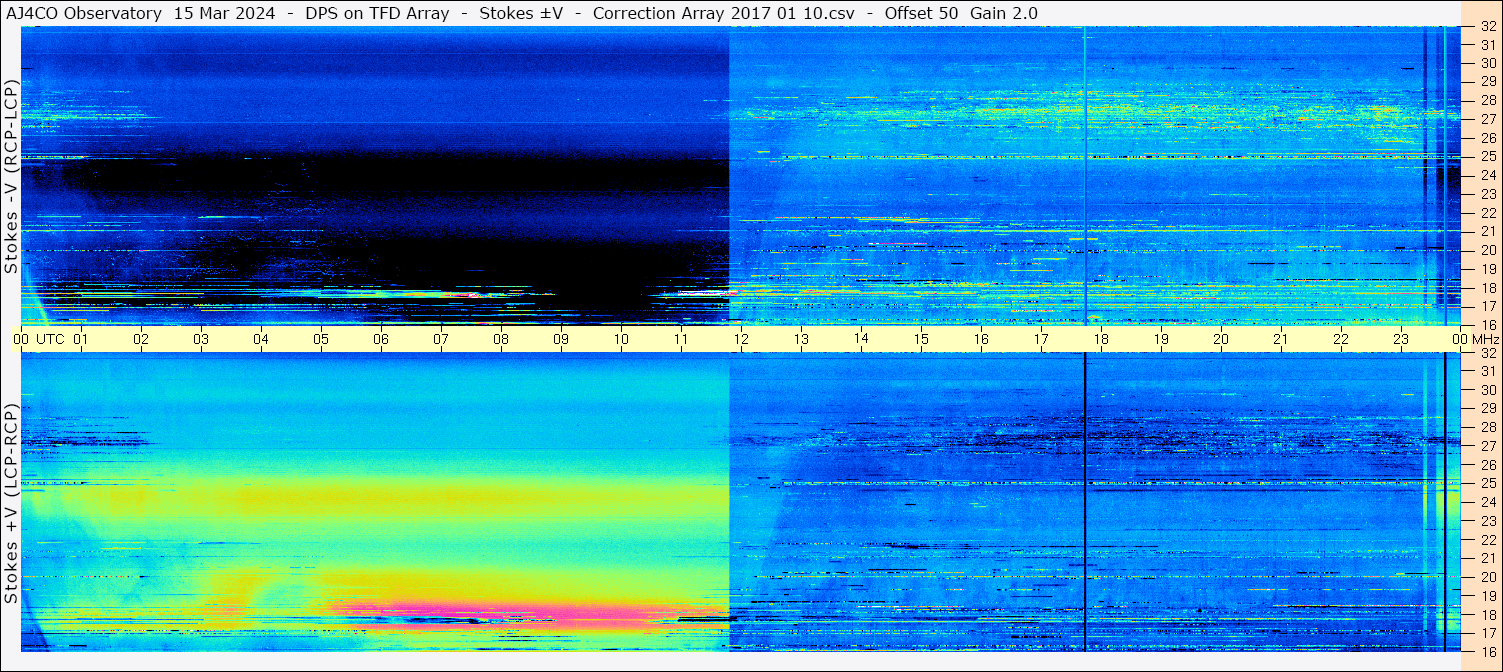Screen dimensions: 1503x672
Task: Select hour 19 on the UTC time axis
Action: 1161,339
